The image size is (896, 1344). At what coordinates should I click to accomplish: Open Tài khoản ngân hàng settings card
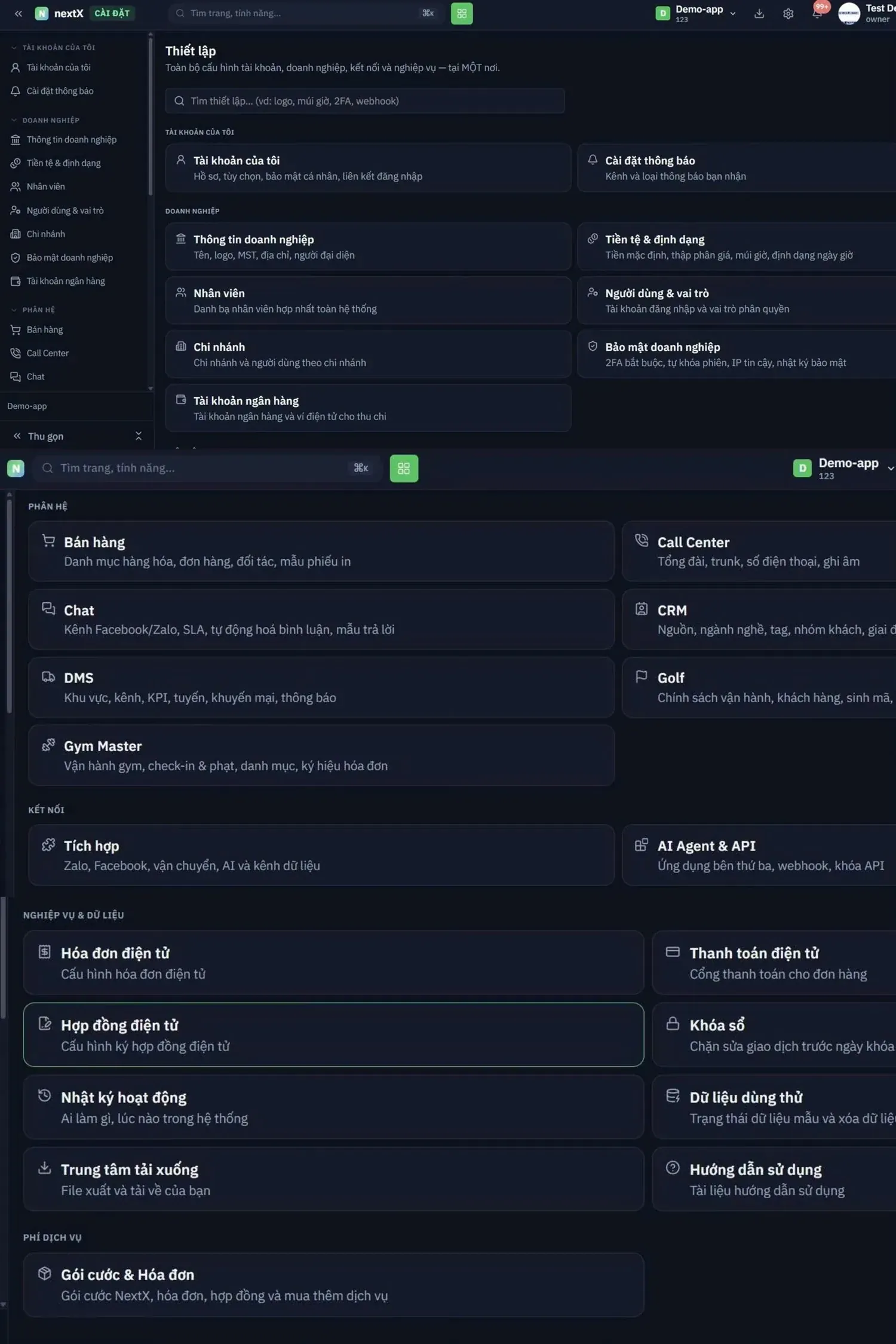click(369, 408)
